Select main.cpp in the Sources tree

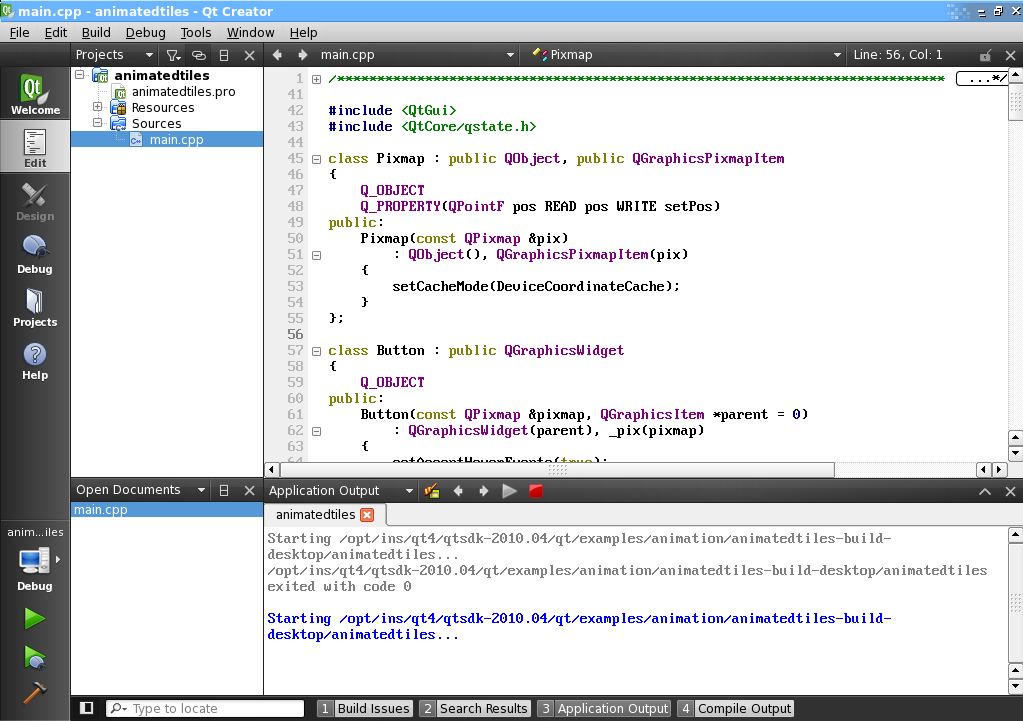click(176, 139)
